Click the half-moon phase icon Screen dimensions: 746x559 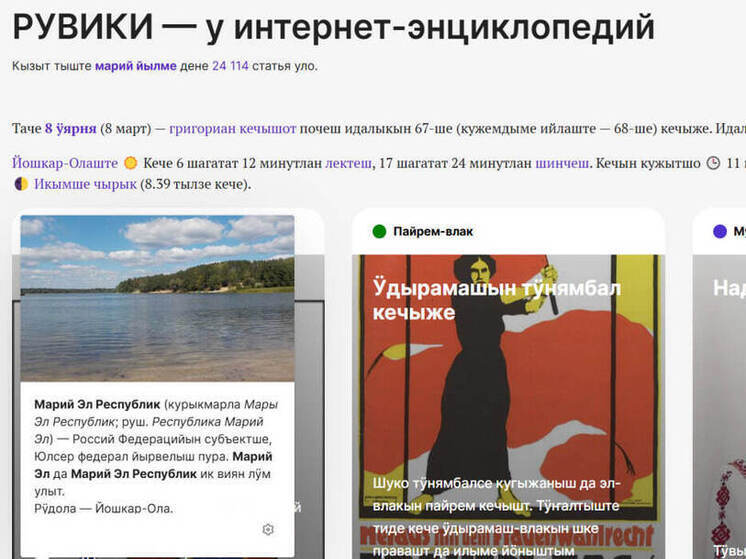[21, 184]
